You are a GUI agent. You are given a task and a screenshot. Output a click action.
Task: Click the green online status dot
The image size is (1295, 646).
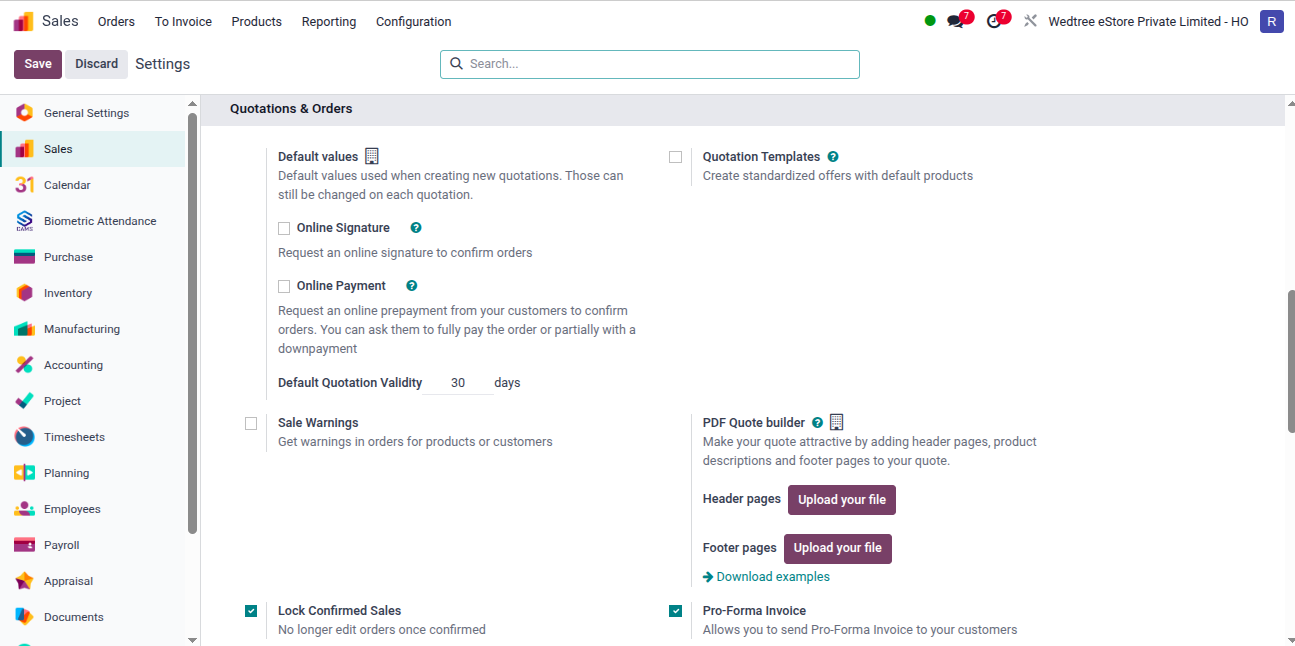point(930,21)
